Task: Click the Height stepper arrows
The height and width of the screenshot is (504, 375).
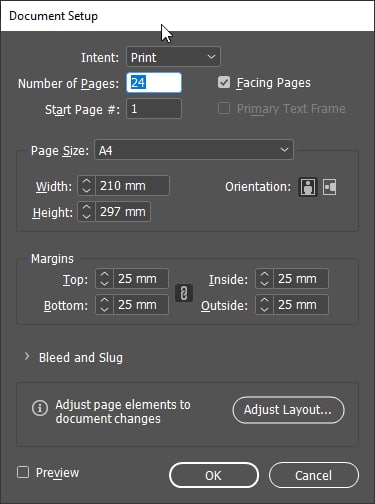Action: tap(86, 212)
